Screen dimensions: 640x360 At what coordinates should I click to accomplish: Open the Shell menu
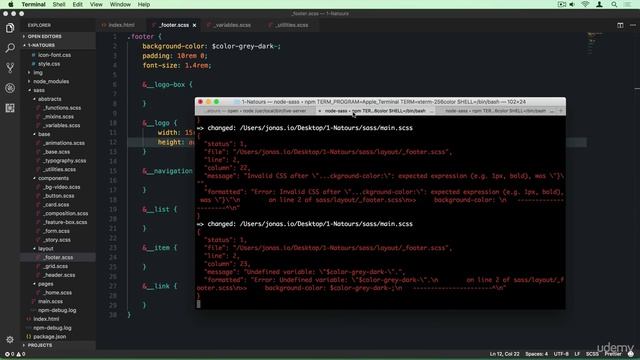[x=59, y=4]
